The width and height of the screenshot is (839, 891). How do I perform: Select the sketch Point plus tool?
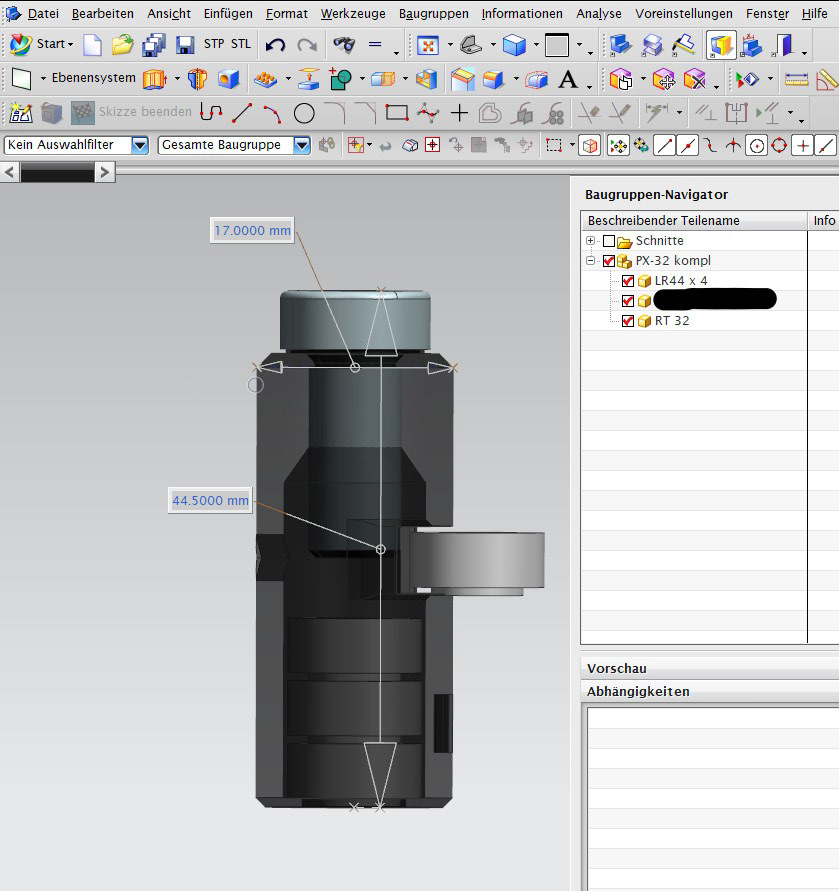point(459,113)
